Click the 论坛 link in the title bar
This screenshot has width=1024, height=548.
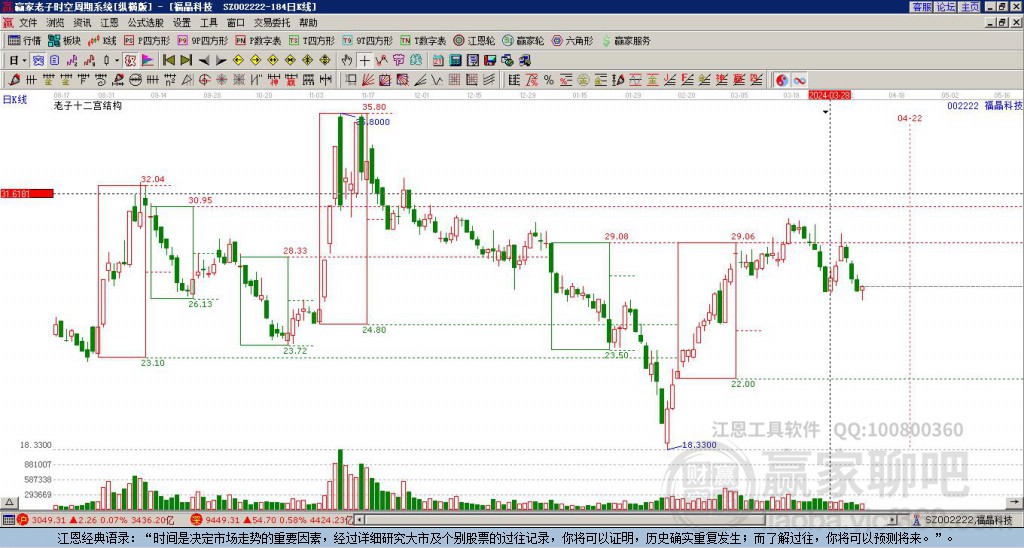pyautogui.click(x=945, y=7)
